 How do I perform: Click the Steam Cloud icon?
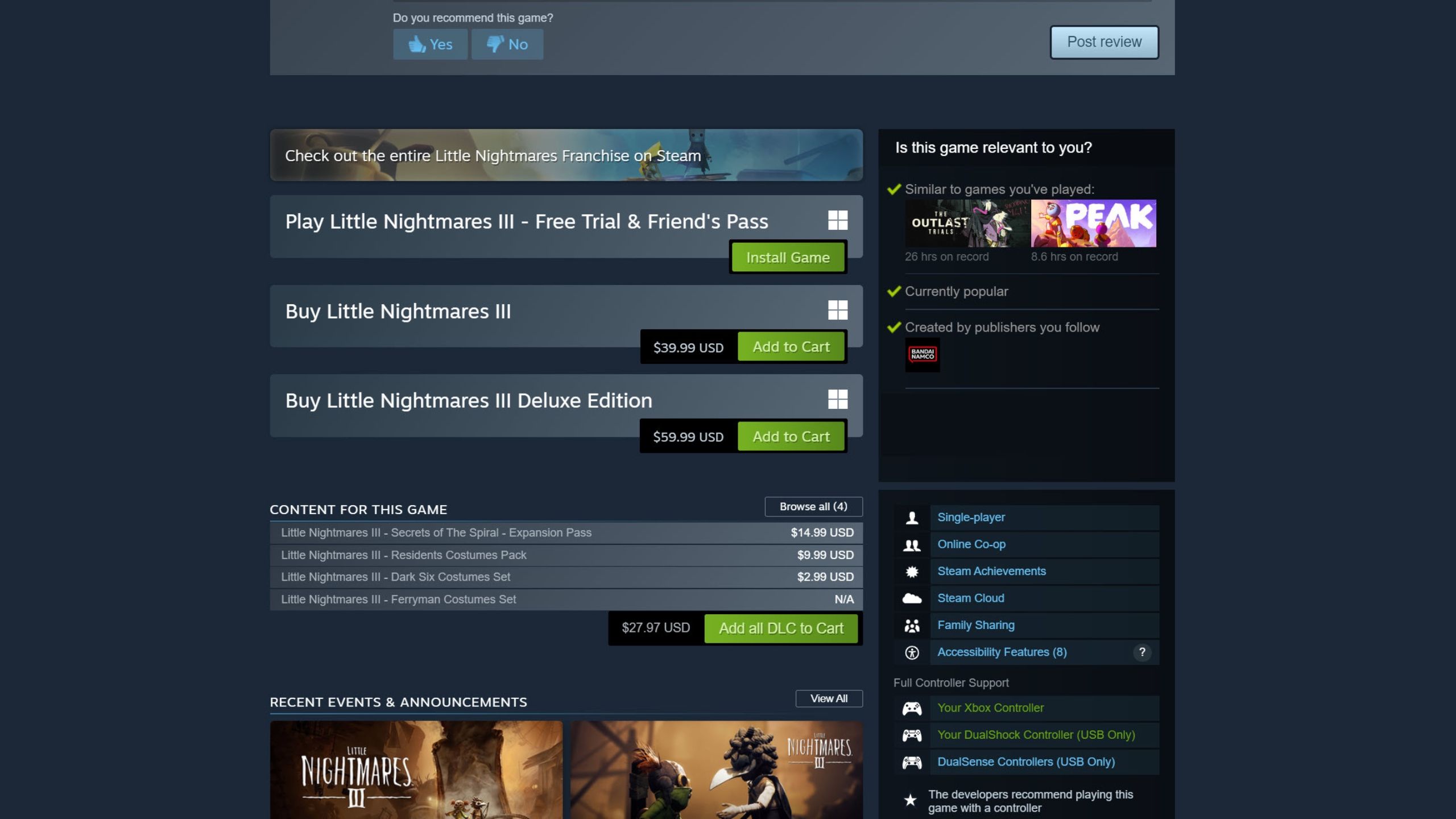(912, 598)
